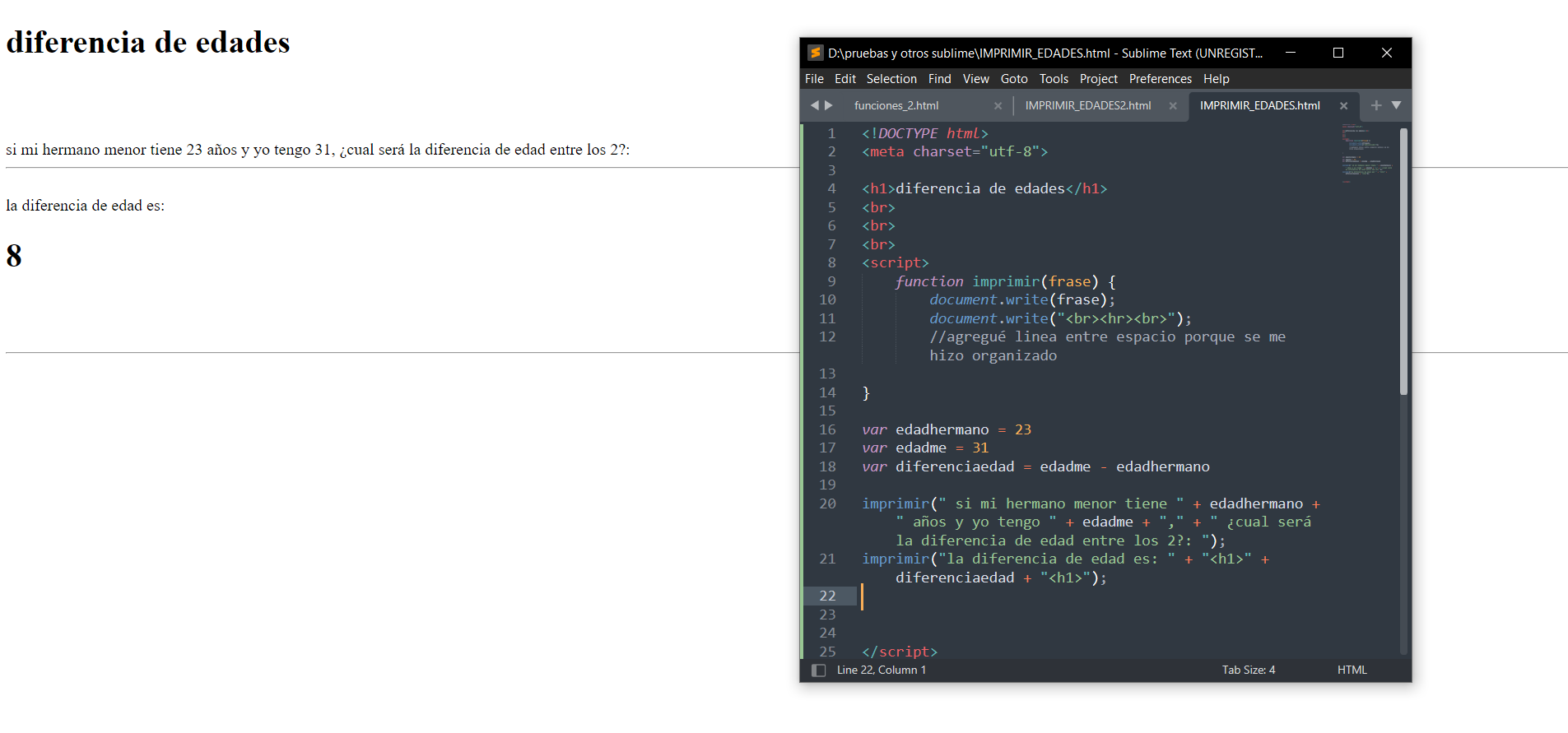Open the Selection menu
Image resolution: width=1568 pixels, height=733 pixels.
[x=891, y=79]
